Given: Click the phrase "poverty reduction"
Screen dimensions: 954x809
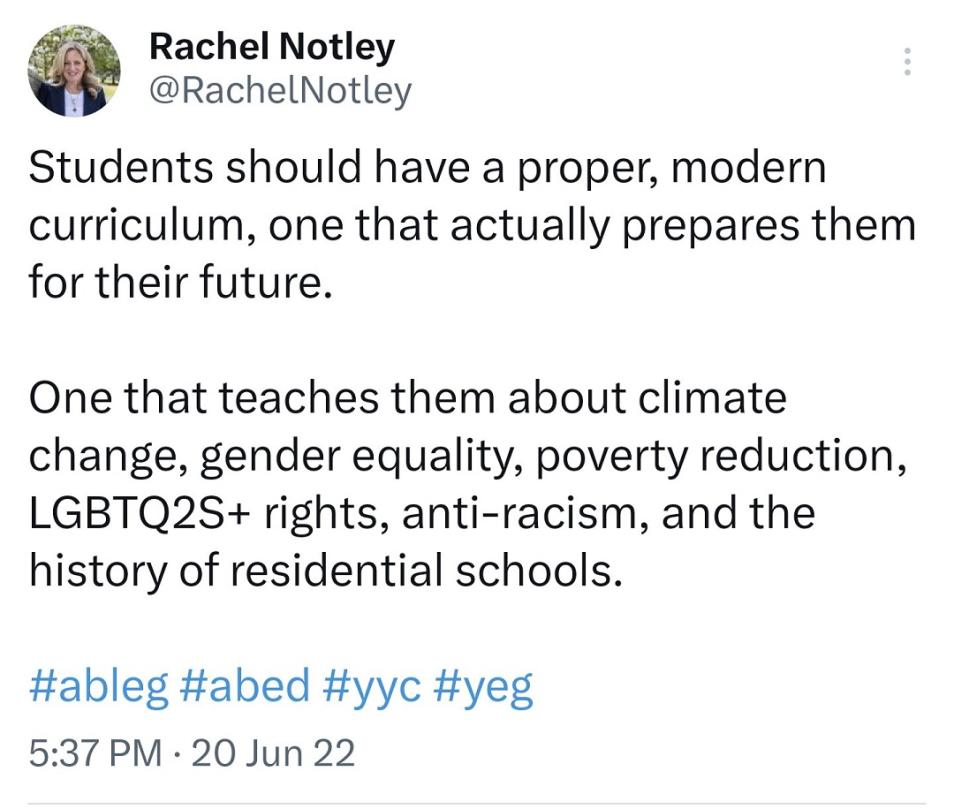Looking at the screenshot, I should tap(716, 457).
